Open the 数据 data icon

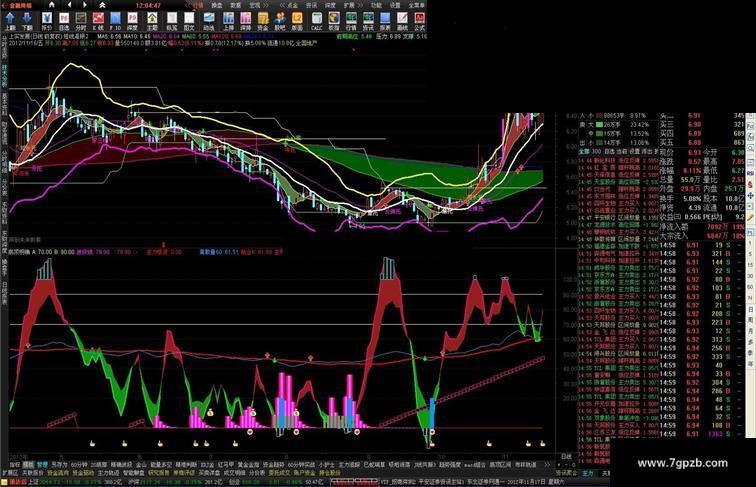(x=334, y=19)
